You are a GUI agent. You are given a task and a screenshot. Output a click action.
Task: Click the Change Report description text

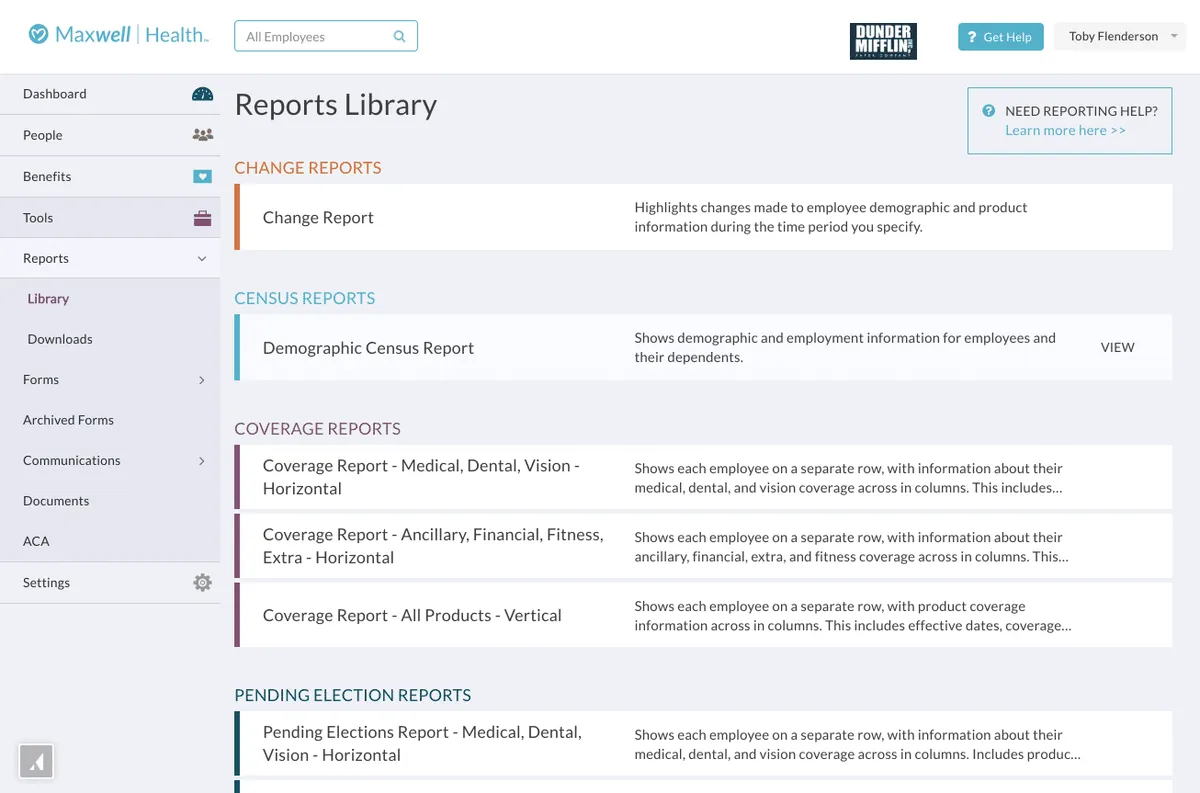pyautogui.click(x=831, y=217)
